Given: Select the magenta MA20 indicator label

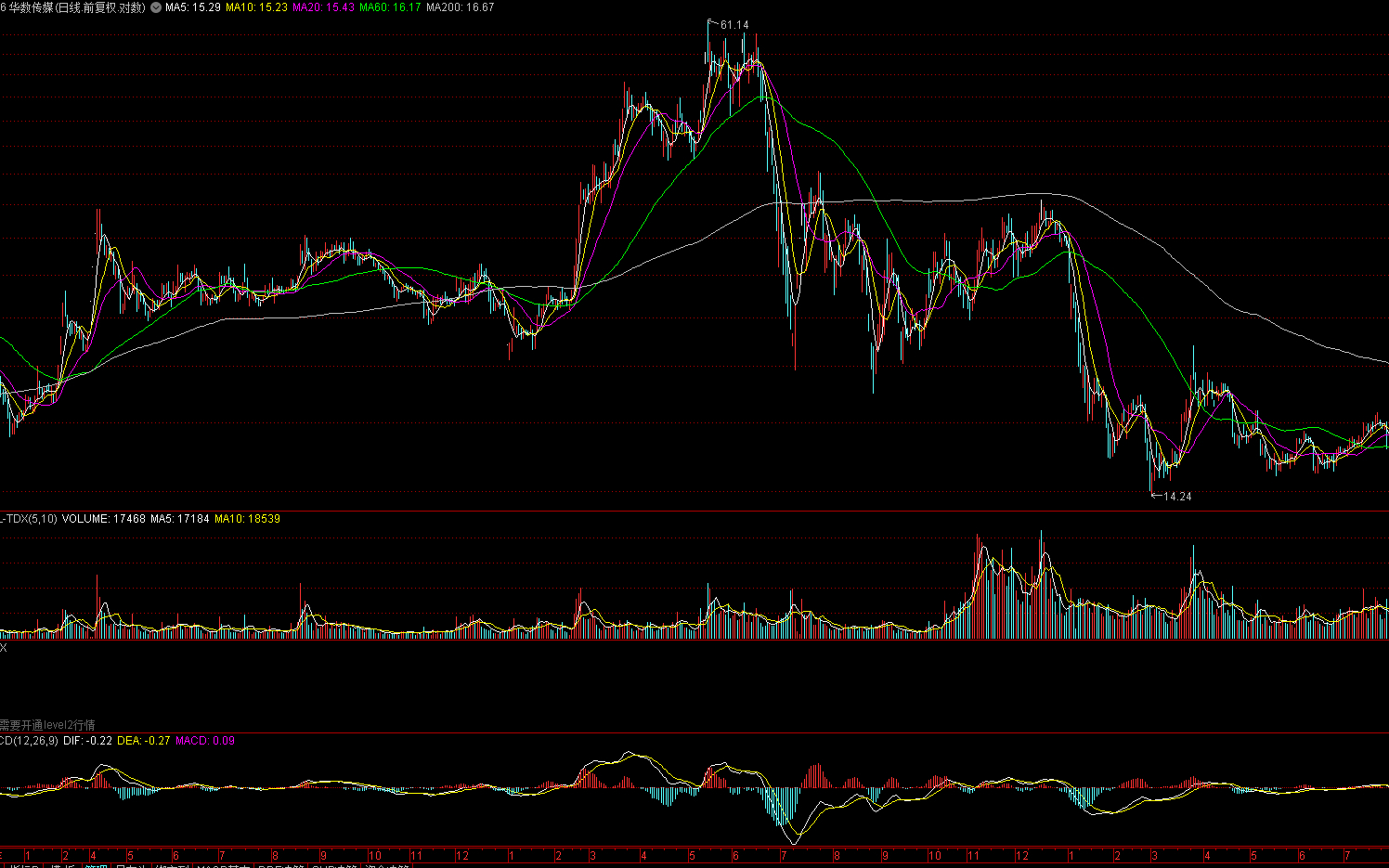Looking at the screenshot, I should coord(323,7).
